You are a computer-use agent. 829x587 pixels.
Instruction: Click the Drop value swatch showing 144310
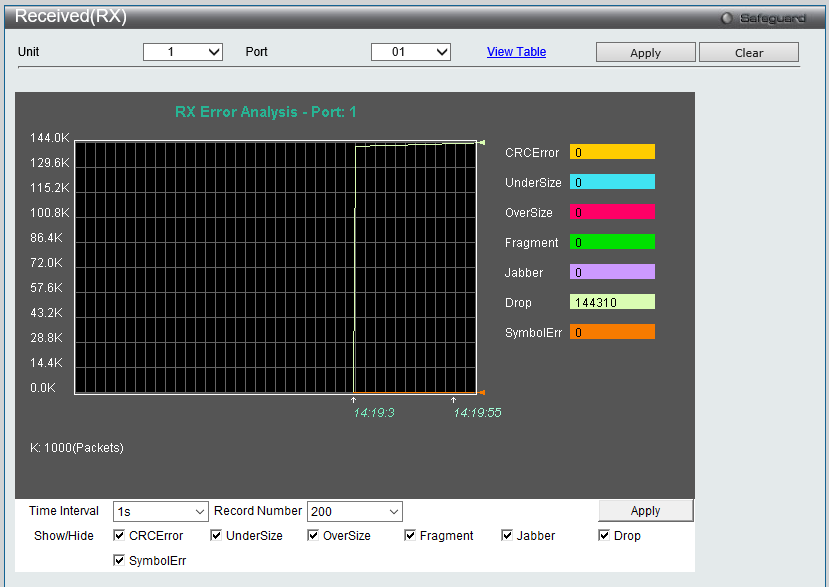click(612, 302)
